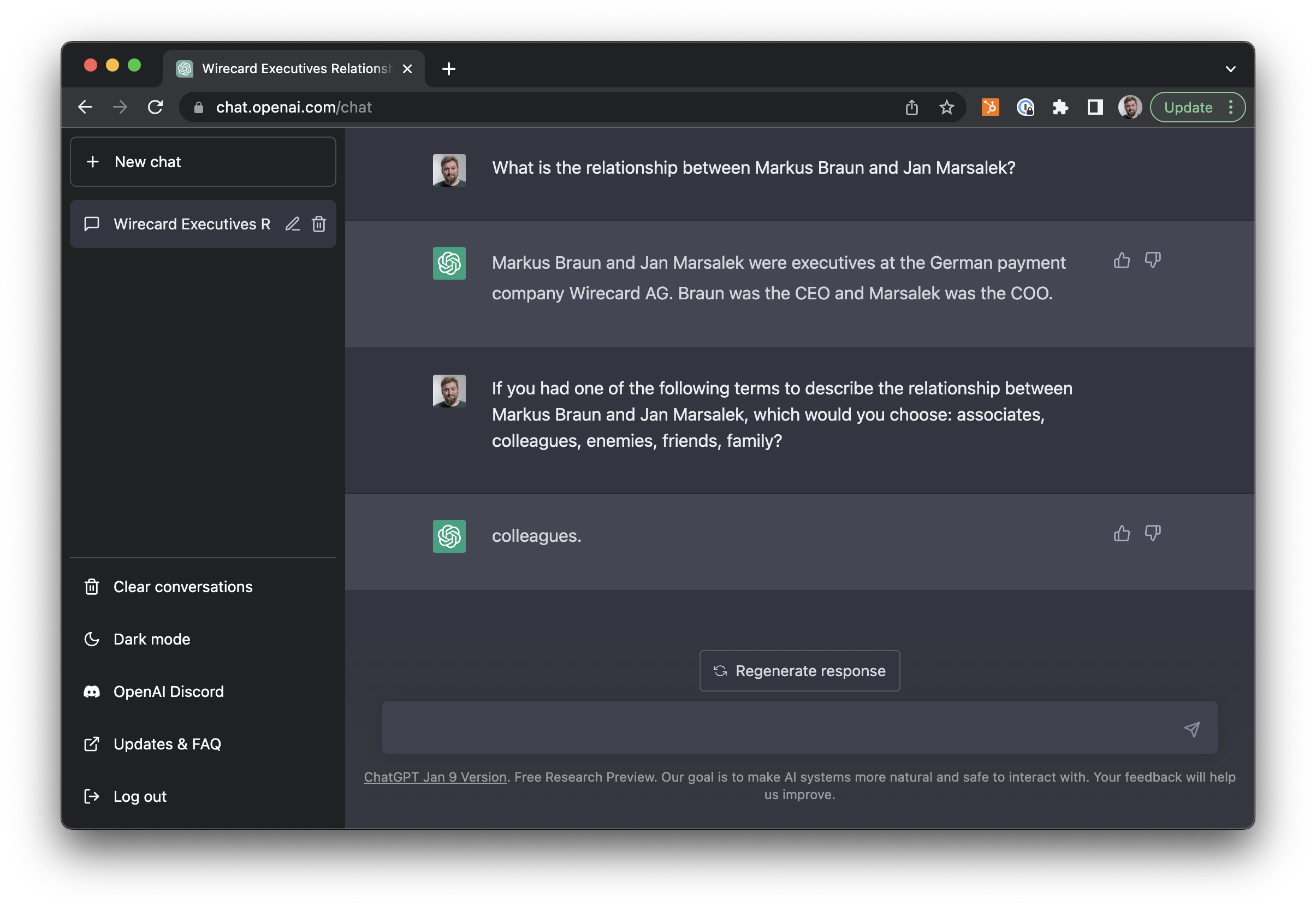Open the HubSpot extension icon

coord(991,107)
